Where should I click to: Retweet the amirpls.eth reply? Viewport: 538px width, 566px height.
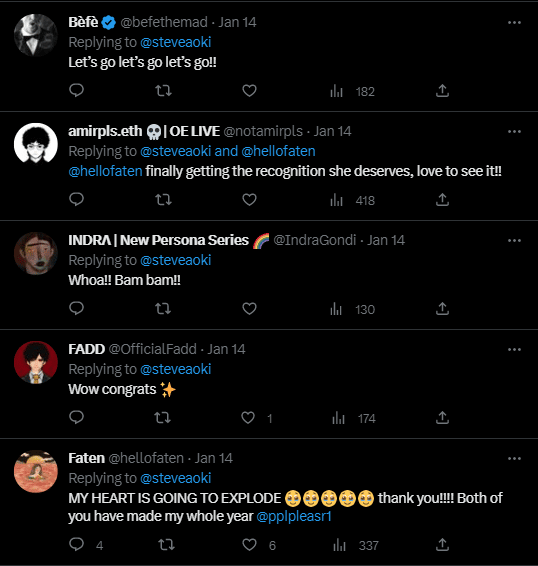(x=163, y=200)
